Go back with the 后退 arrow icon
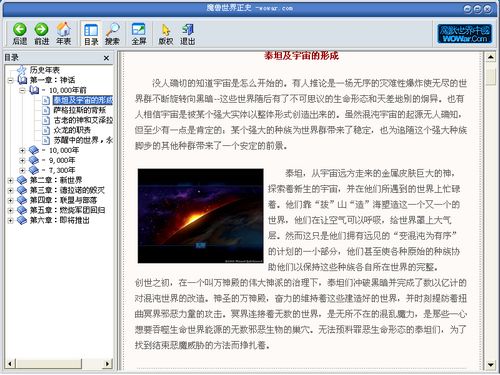500x375 pixels. click(x=20, y=29)
